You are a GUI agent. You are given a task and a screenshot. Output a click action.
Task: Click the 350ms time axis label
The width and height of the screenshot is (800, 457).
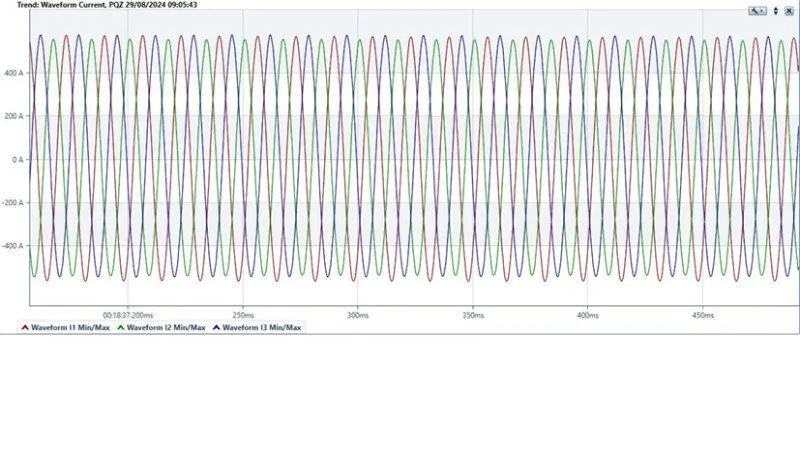click(x=473, y=315)
